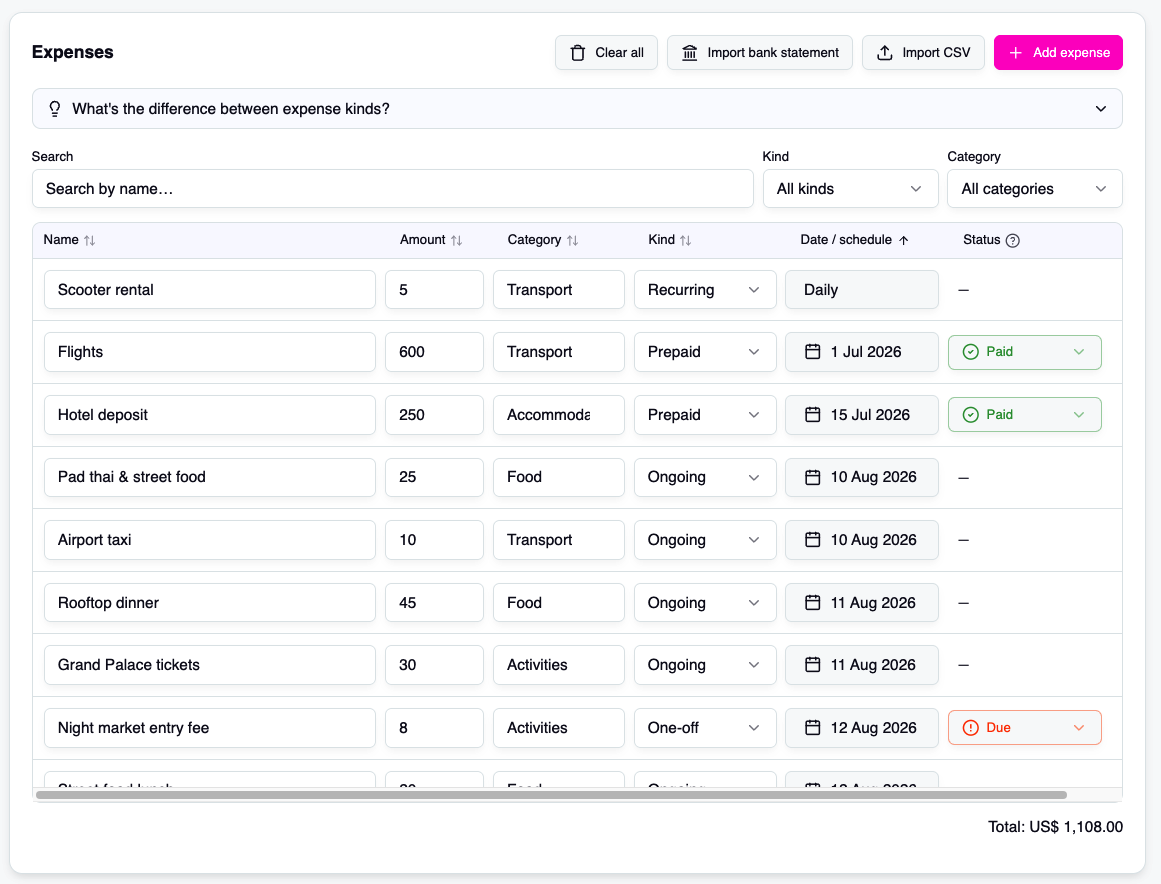
Task: Click the trash icon in Clear all
Action: click(578, 53)
